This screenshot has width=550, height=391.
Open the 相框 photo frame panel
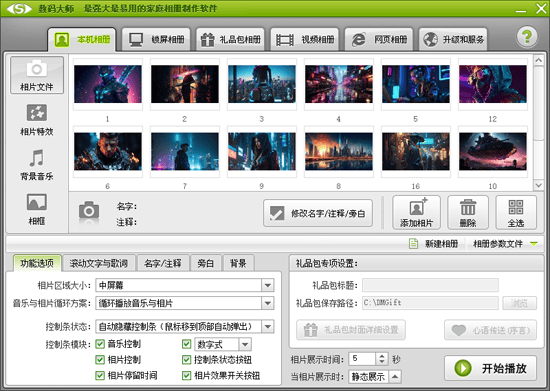click(x=37, y=209)
